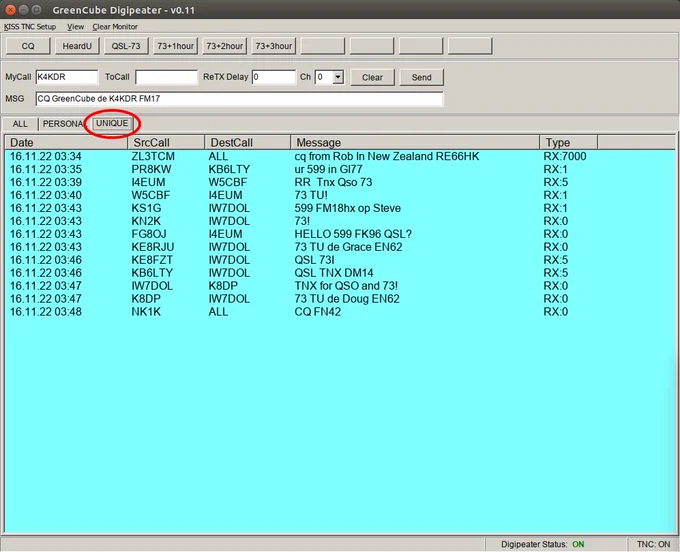The height and width of the screenshot is (552, 680).
Task: Click the RX:7000 type cell
Action: point(565,156)
